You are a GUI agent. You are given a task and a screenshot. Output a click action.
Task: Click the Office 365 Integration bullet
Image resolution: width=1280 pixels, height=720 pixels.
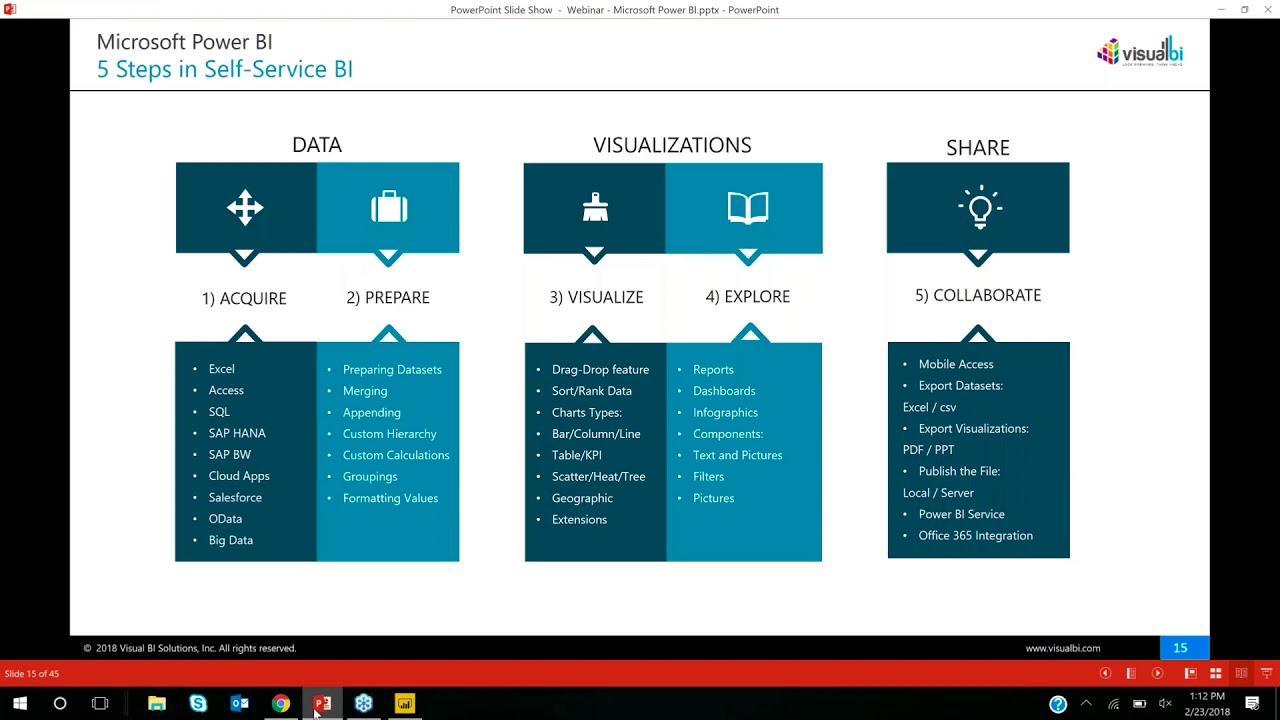976,536
